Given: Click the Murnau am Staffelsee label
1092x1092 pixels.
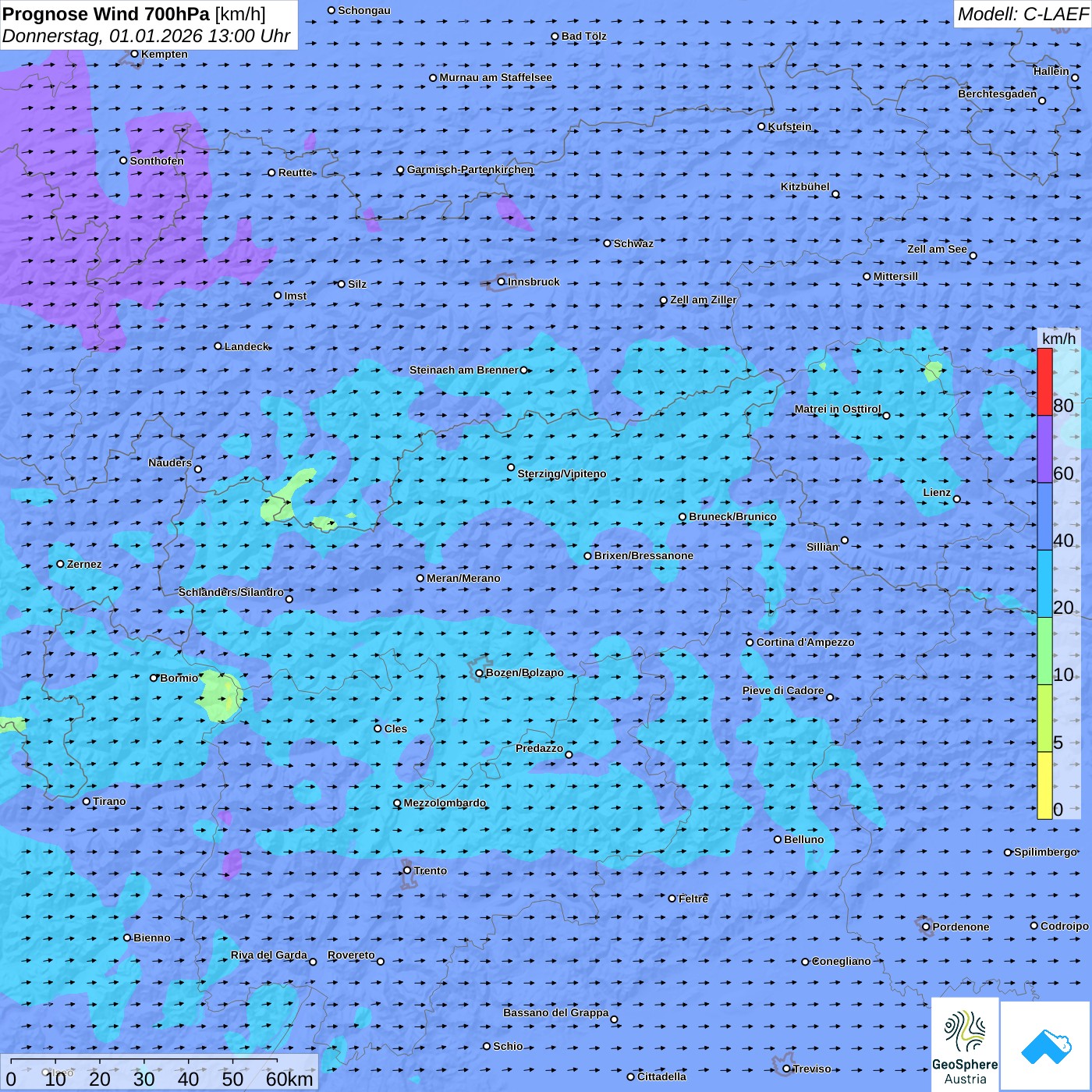Looking at the screenshot, I should click(x=496, y=77).
